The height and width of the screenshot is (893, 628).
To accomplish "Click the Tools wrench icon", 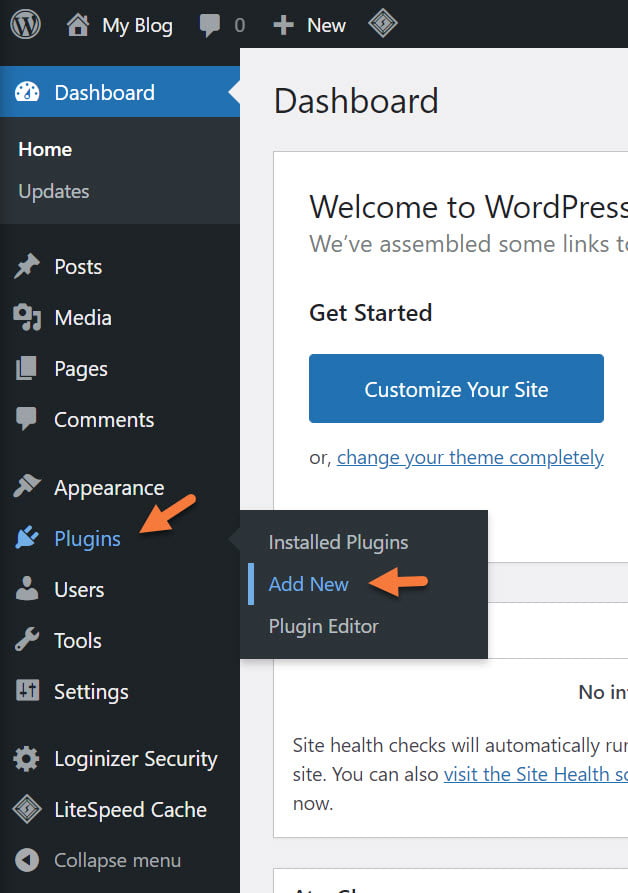I will click(27, 641).
